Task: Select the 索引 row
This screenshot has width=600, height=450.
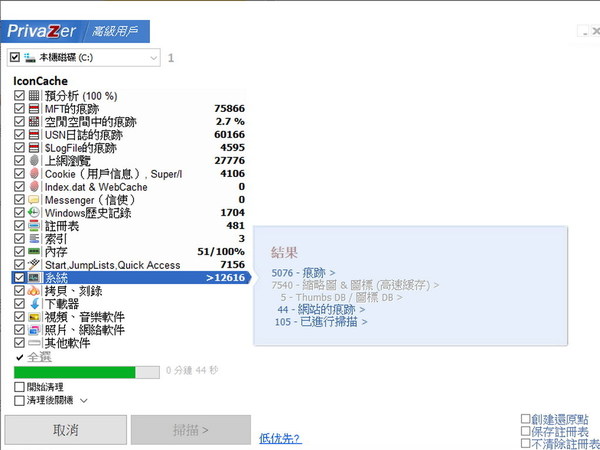Action: [129, 239]
